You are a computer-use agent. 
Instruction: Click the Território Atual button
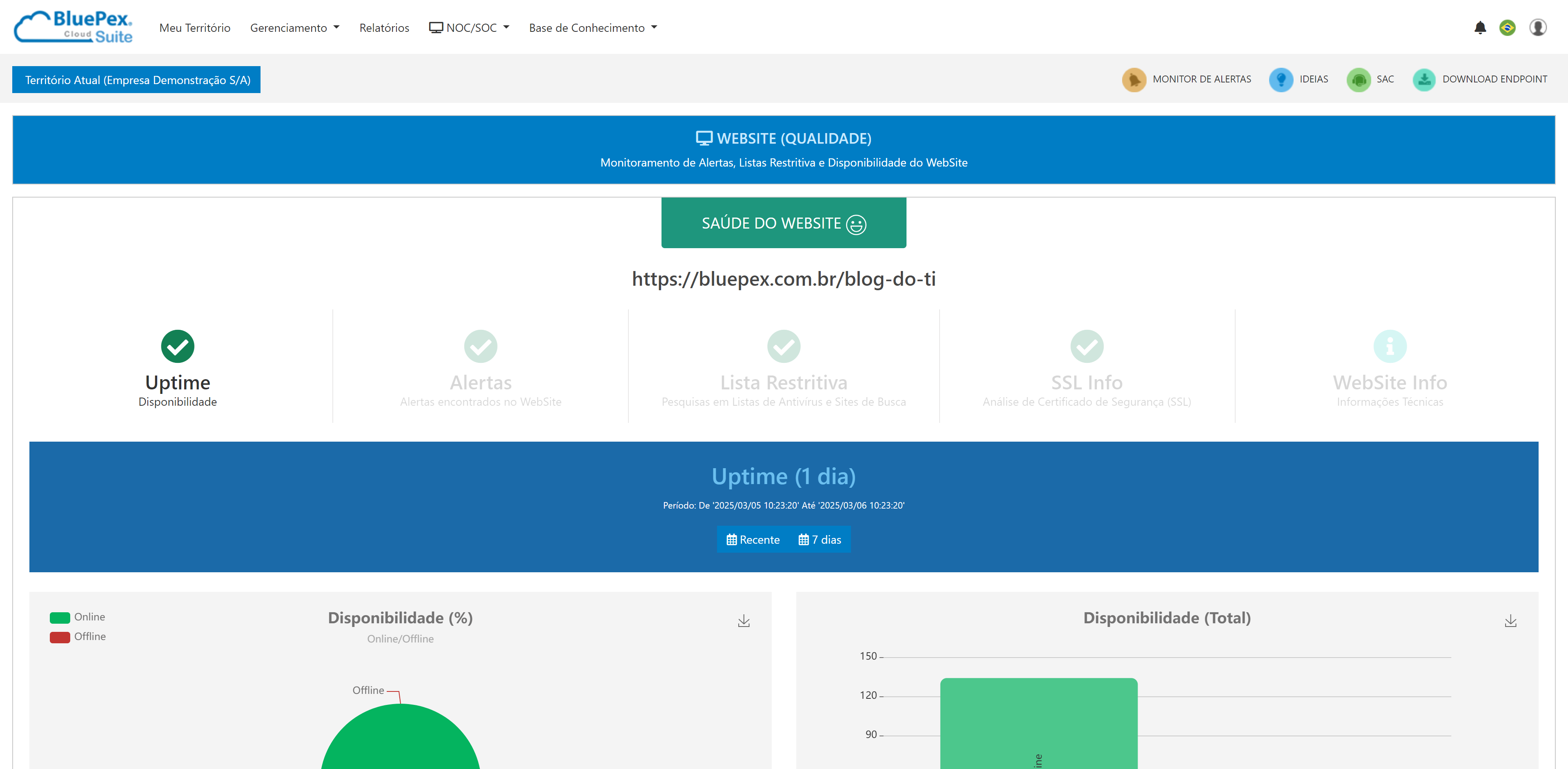coord(136,80)
